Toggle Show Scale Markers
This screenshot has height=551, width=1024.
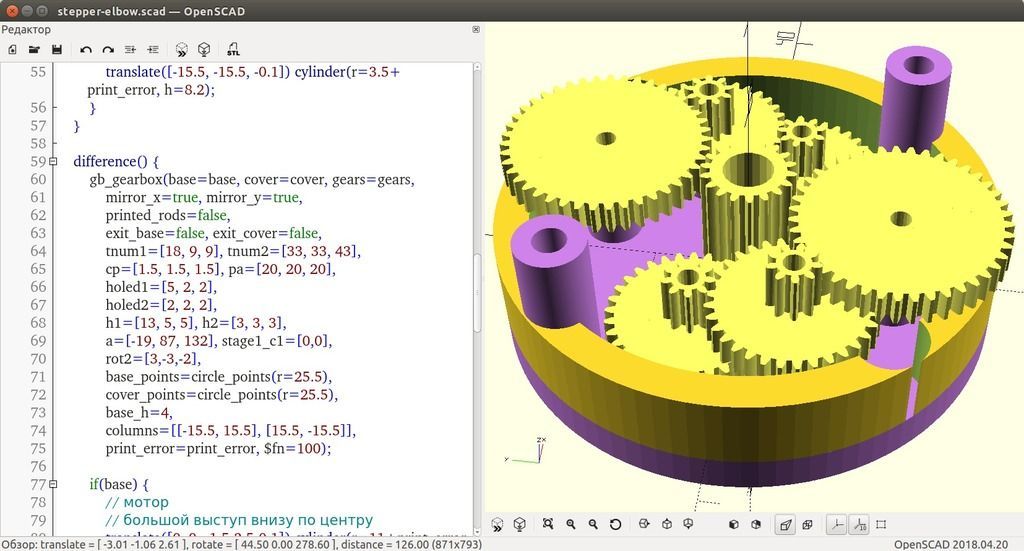coord(859,524)
